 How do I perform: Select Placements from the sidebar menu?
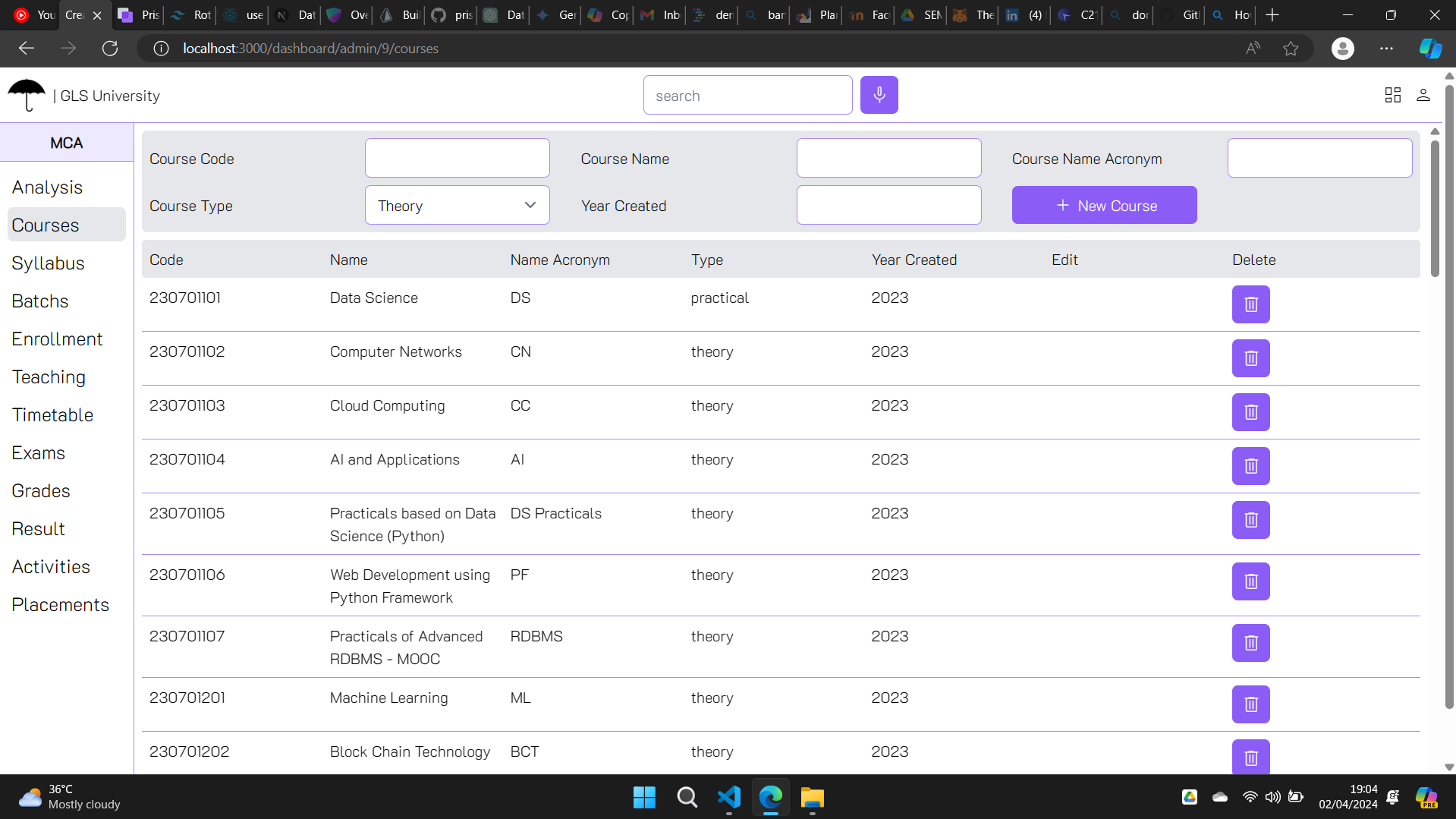[x=60, y=605]
